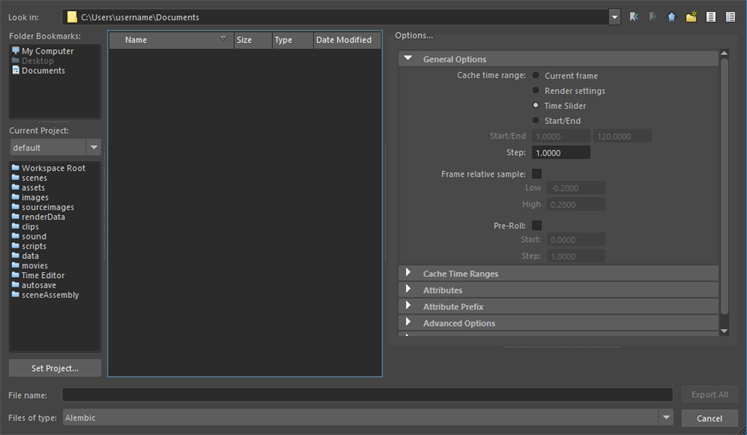
Task: Choose Render settings radio option
Action: click(537, 91)
